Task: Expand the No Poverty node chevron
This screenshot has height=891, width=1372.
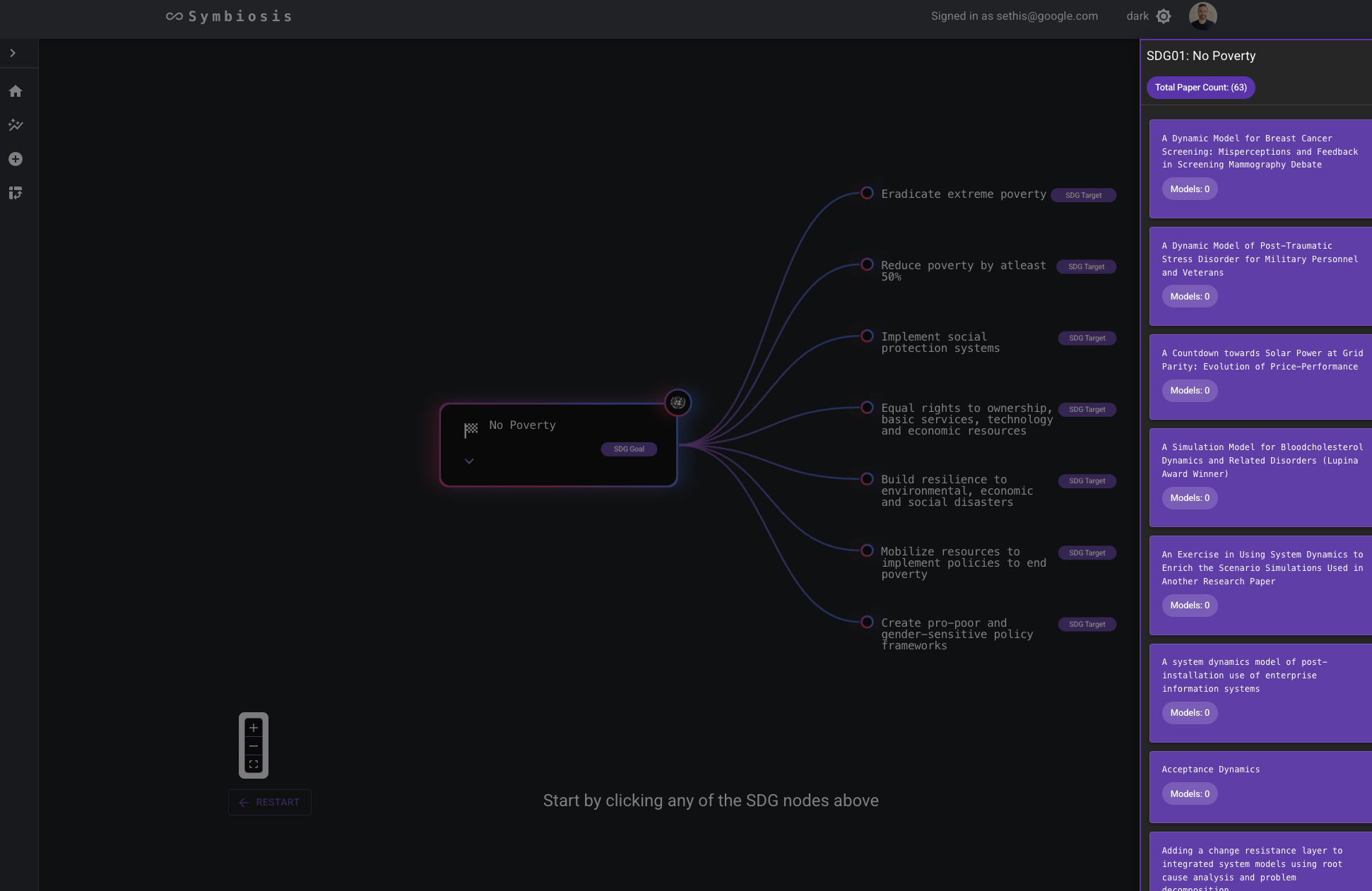Action: (469, 461)
